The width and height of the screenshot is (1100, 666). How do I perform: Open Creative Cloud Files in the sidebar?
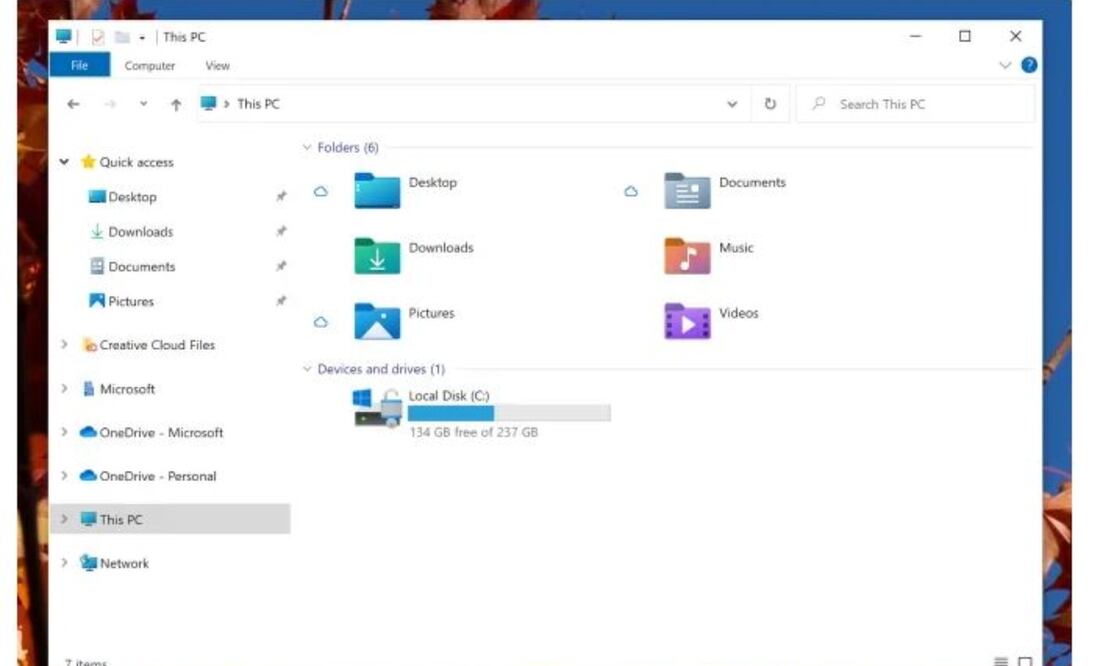[156, 344]
